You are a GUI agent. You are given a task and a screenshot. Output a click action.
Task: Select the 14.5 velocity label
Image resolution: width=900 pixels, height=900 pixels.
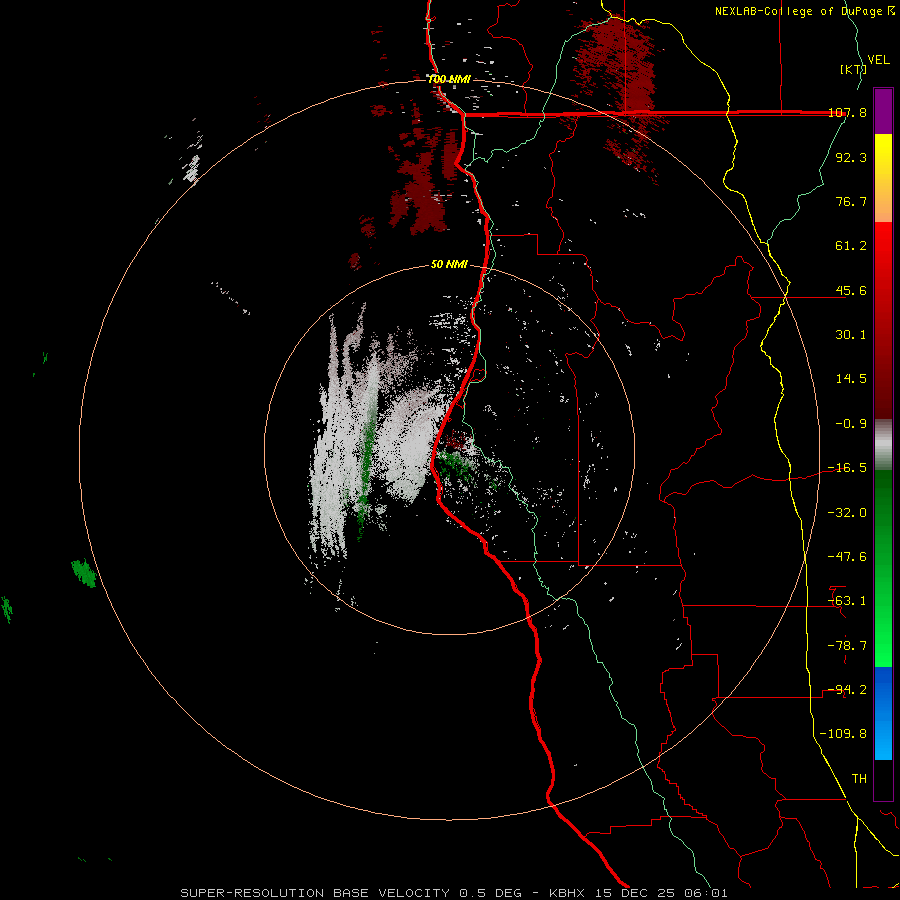pyautogui.click(x=851, y=379)
